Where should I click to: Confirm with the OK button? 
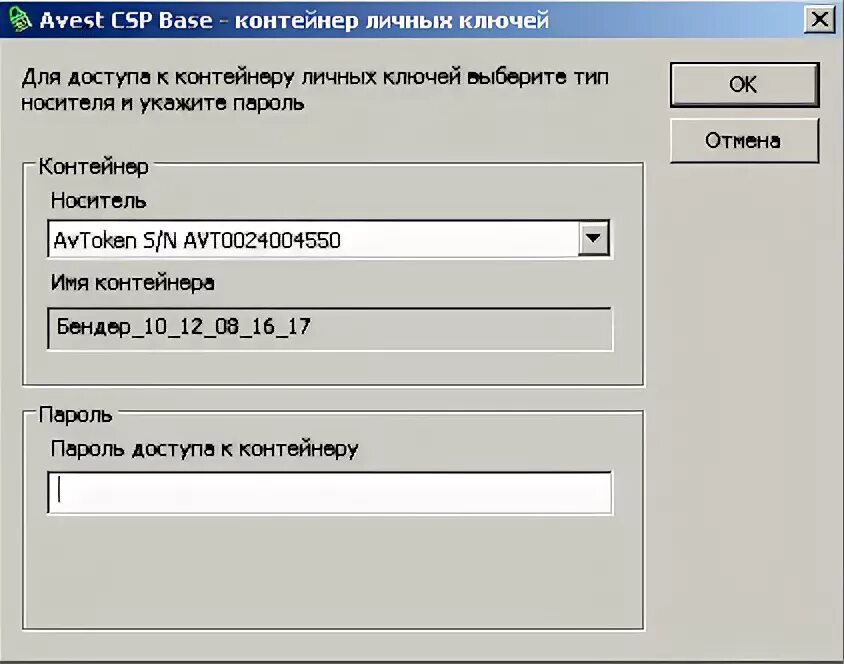(744, 85)
